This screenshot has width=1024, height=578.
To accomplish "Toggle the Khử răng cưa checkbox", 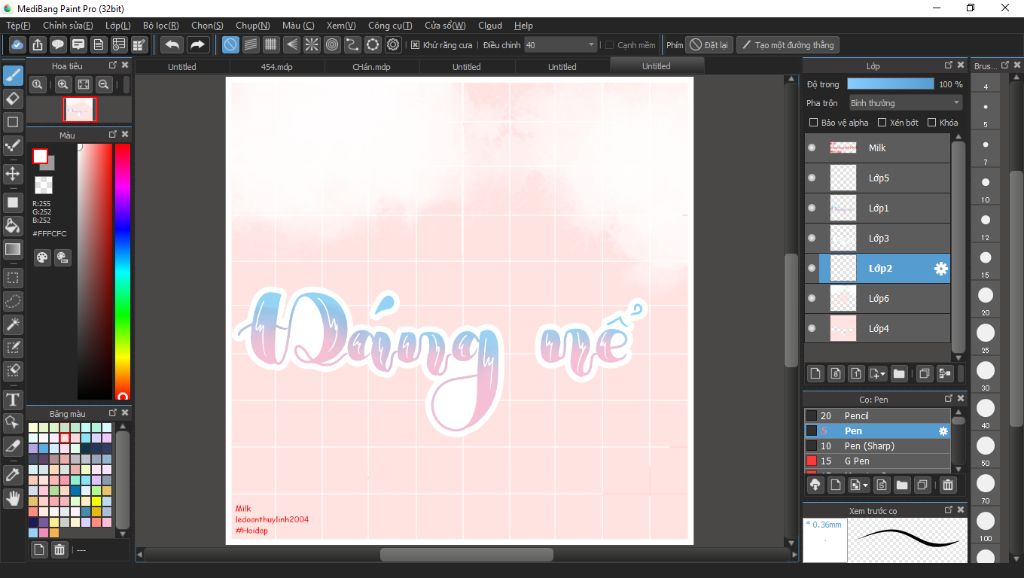I will click(x=416, y=45).
